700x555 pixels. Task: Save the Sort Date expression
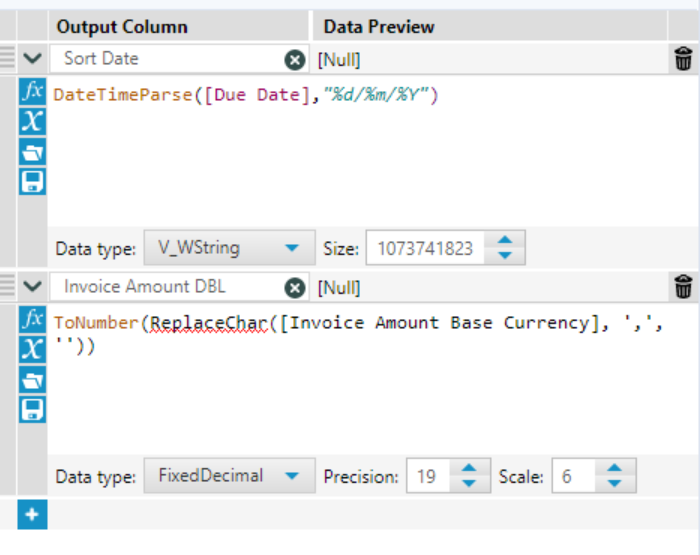[33, 181]
